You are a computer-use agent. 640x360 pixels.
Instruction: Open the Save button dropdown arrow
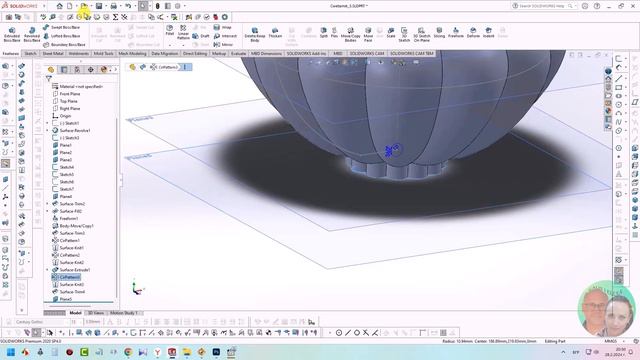[x=105, y=6]
